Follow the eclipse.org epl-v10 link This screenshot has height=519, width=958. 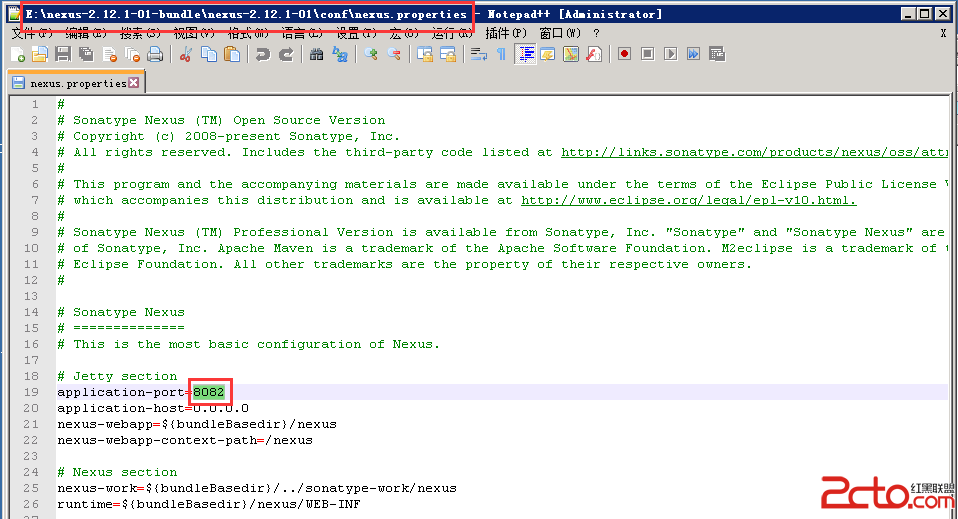pyautogui.click(x=689, y=201)
